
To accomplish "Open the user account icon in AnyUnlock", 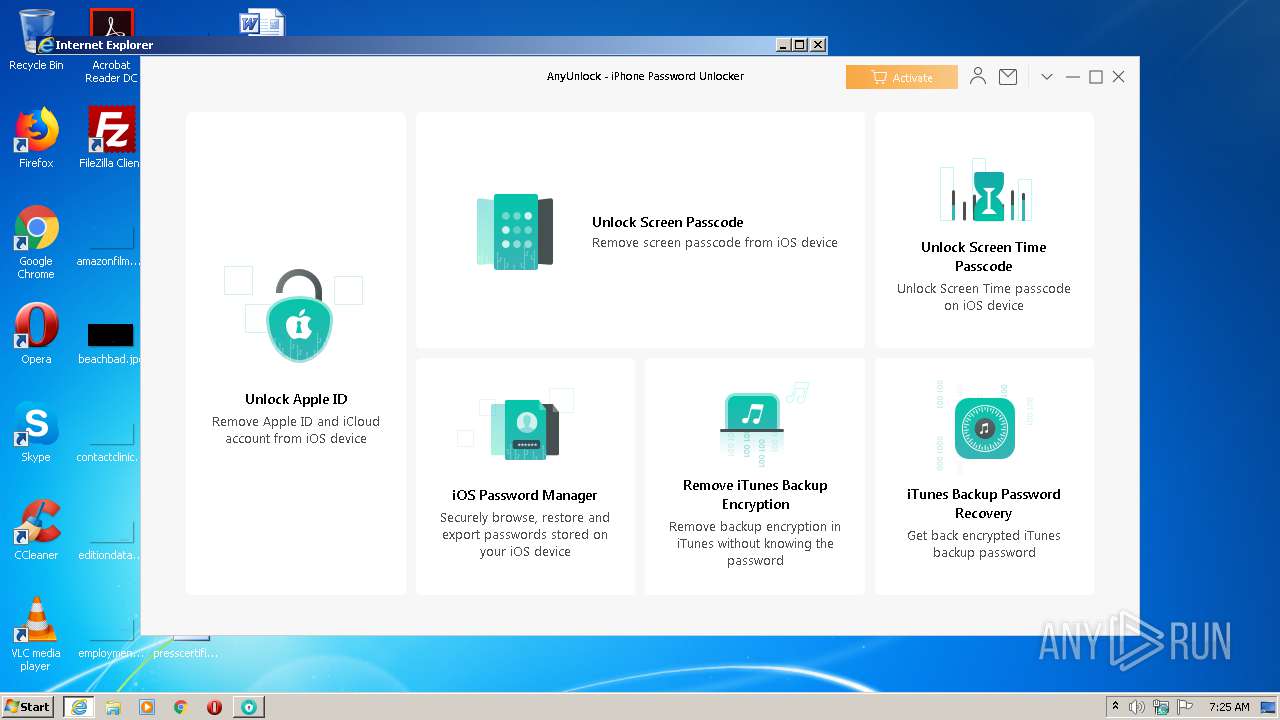I will coord(978,77).
